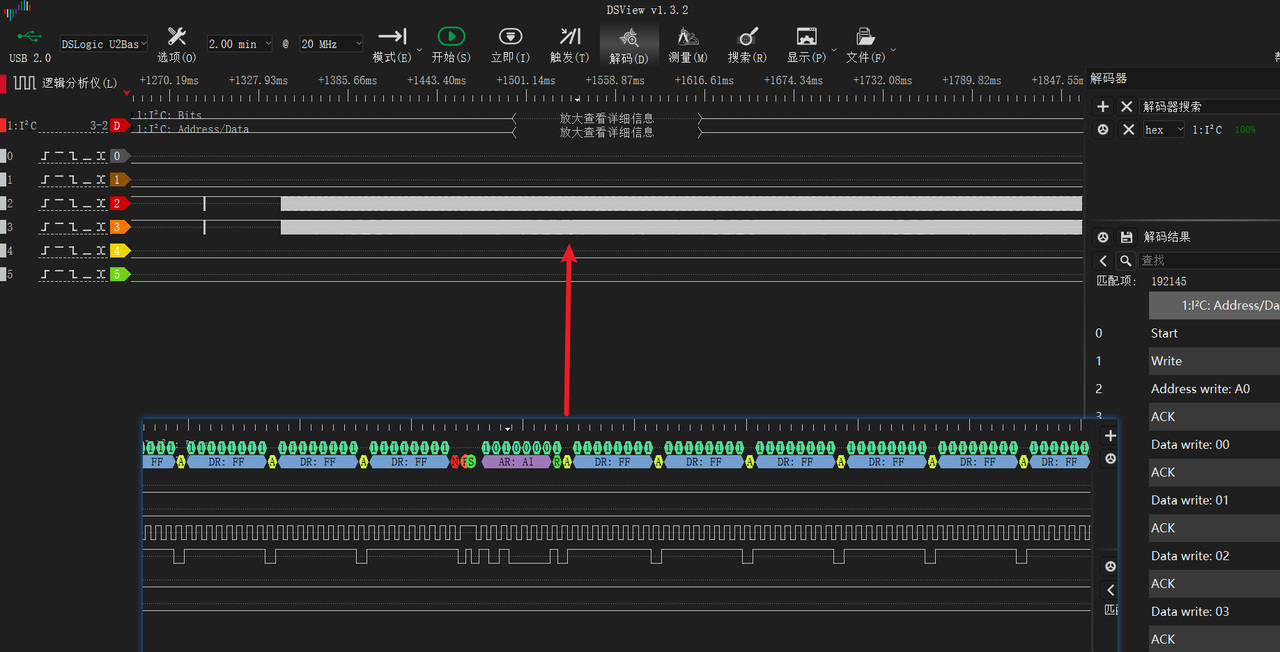Change the hex display format dropdown
This screenshot has height=652, width=1280.
pyautogui.click(x=1164, y=130)
